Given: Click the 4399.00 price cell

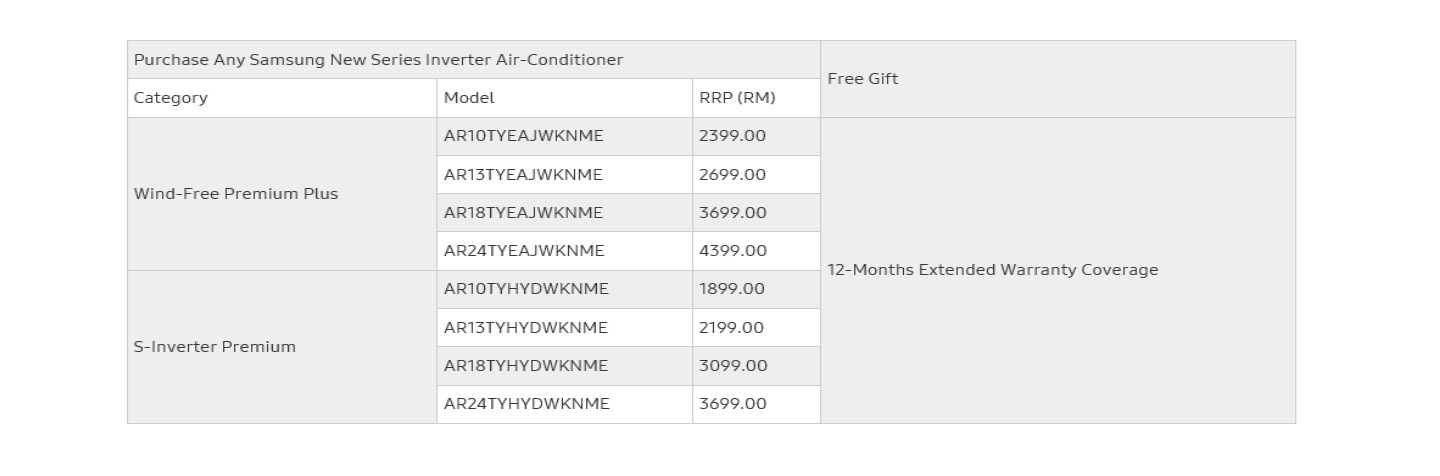Looking at the screenshot, I should (756, 251).
